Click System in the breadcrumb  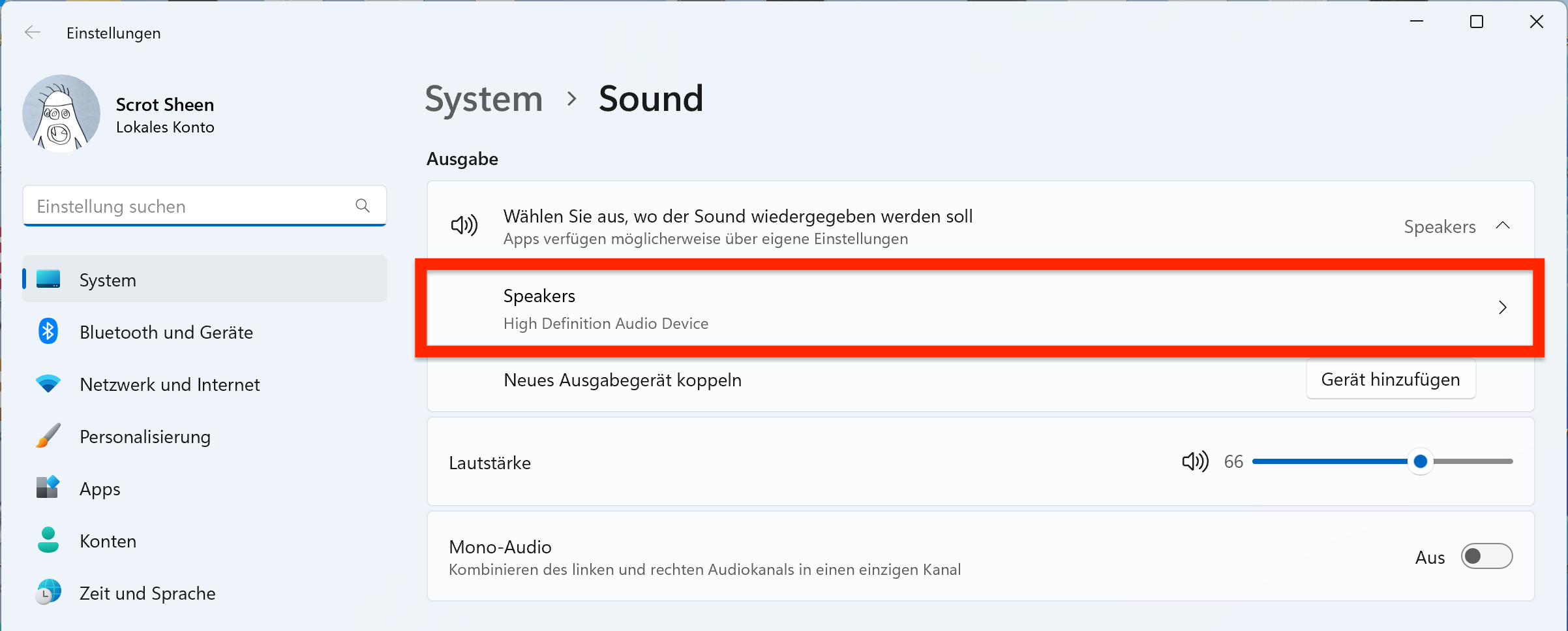(x=483, y=99)
